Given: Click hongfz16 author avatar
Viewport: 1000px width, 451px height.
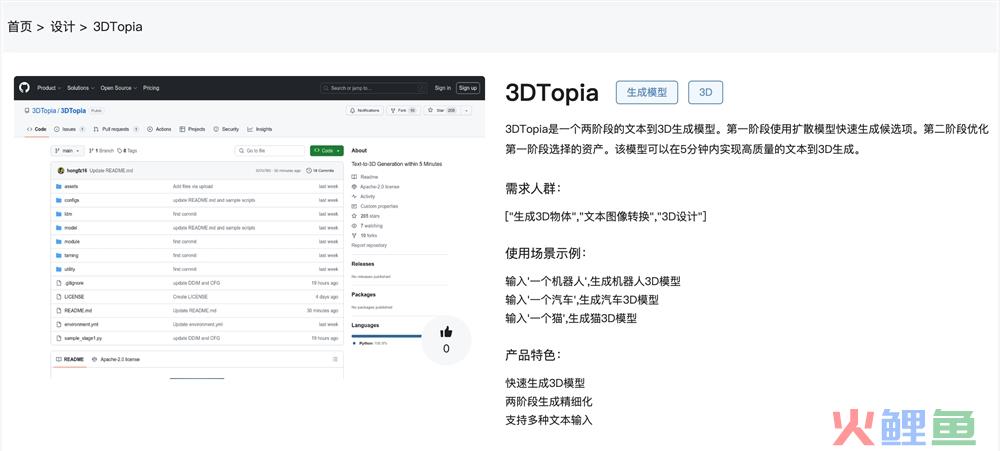Looking at the screenshot, I should coord(61,171).
